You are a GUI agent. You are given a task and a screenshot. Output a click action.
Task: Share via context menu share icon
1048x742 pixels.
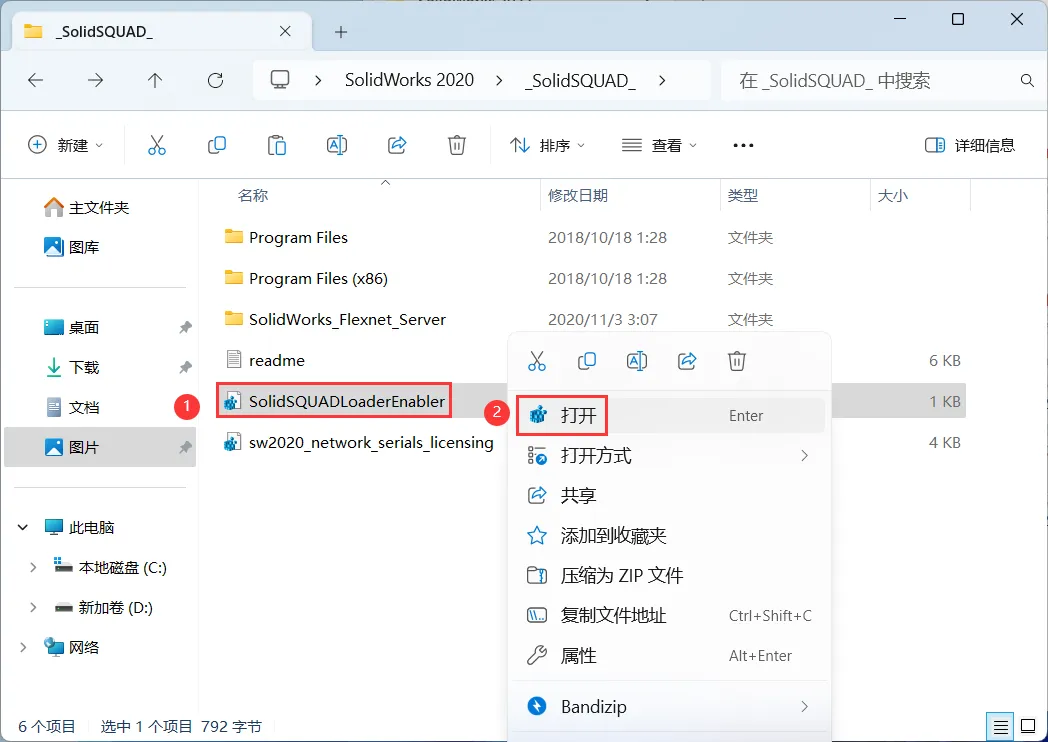[x=687, y=362]
